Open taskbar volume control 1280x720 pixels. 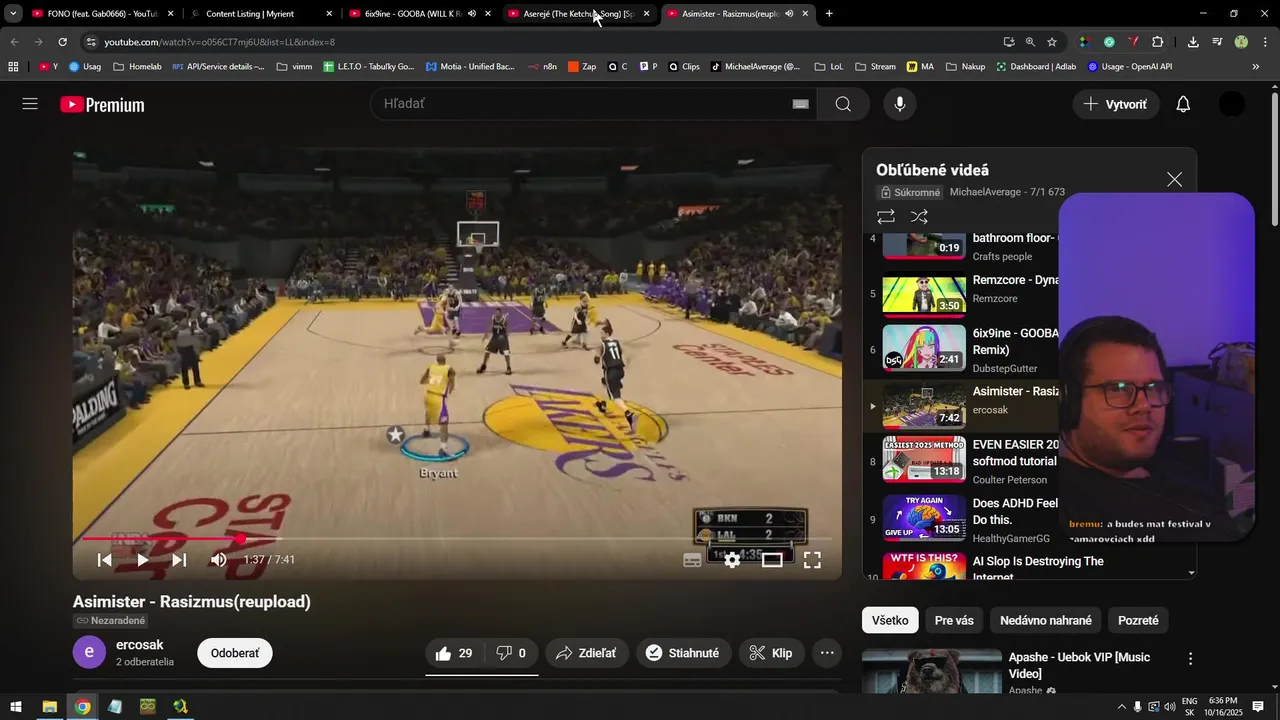(1170, 707)
